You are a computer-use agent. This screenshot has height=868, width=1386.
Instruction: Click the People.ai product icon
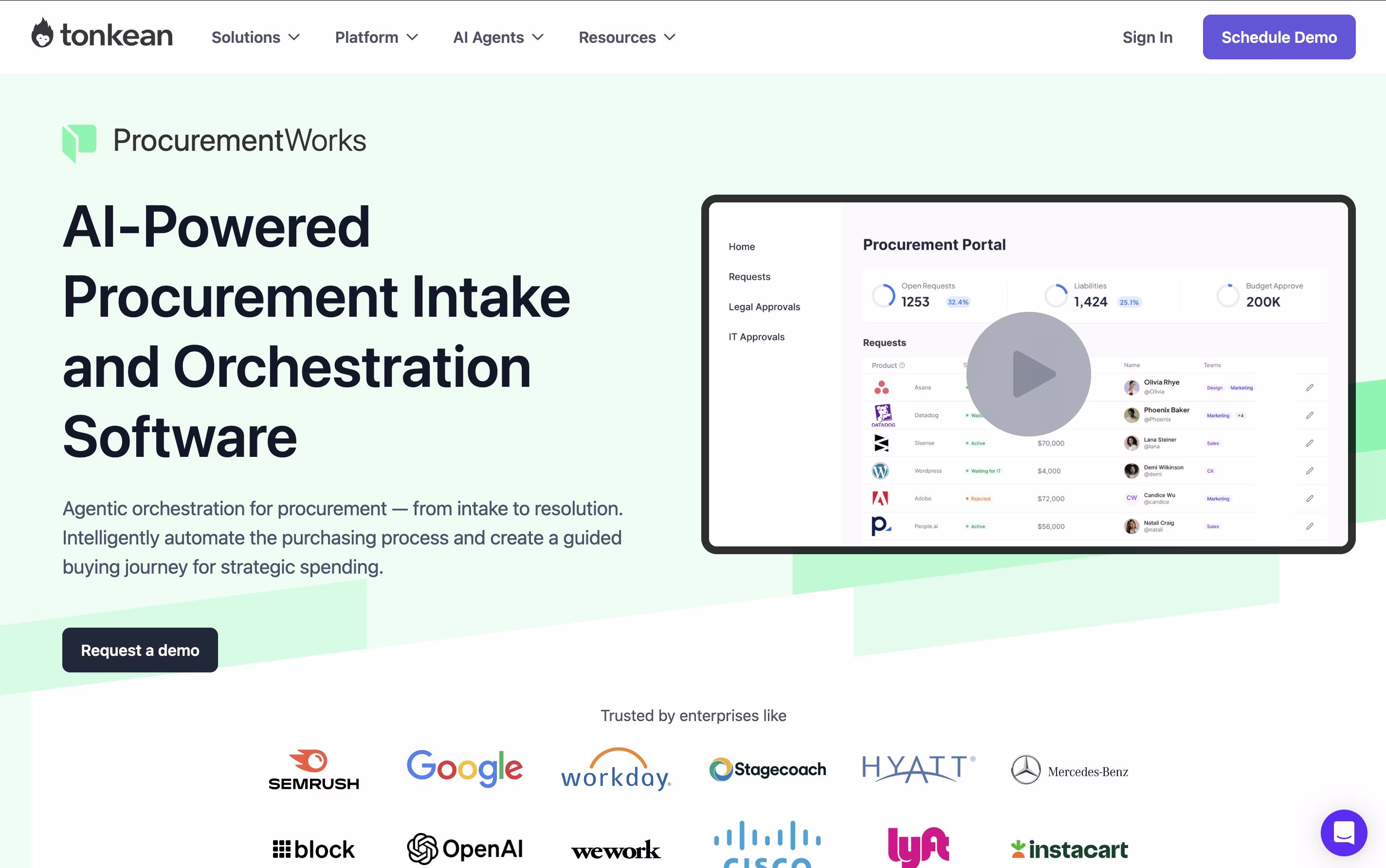coord(881,525)
